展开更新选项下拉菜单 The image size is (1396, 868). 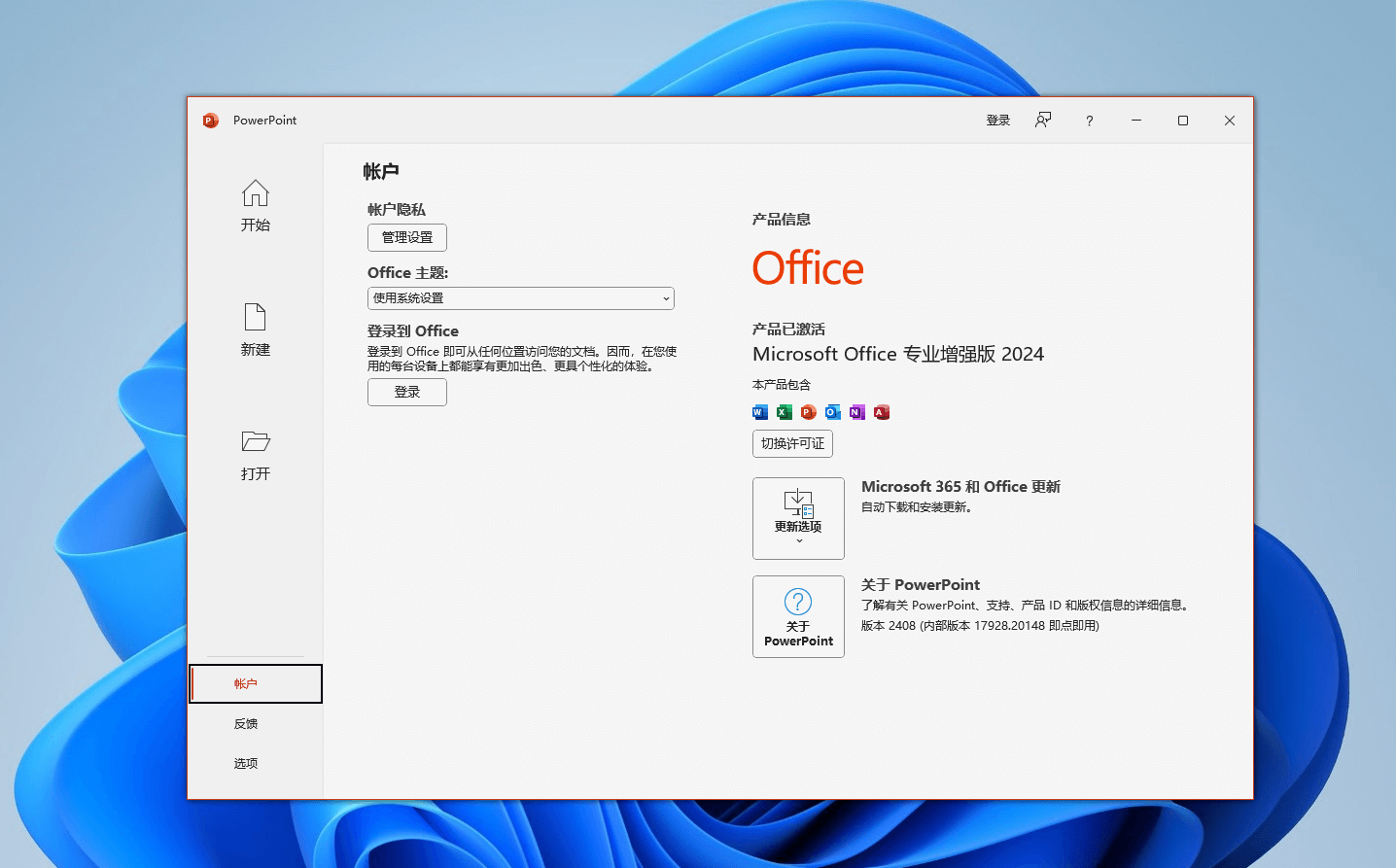[x=798, y=518]
